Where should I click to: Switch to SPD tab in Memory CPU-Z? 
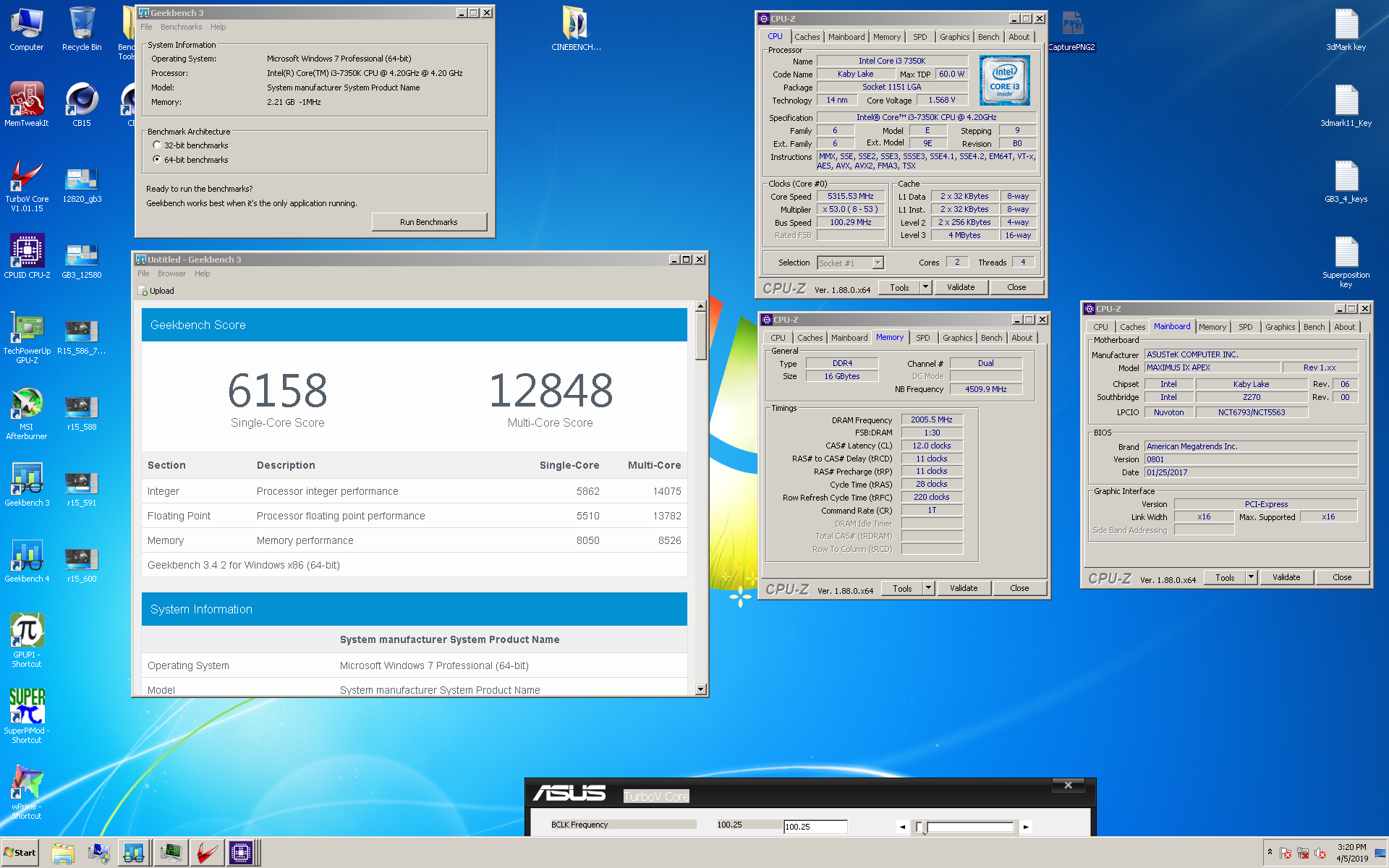pos(923,338)
